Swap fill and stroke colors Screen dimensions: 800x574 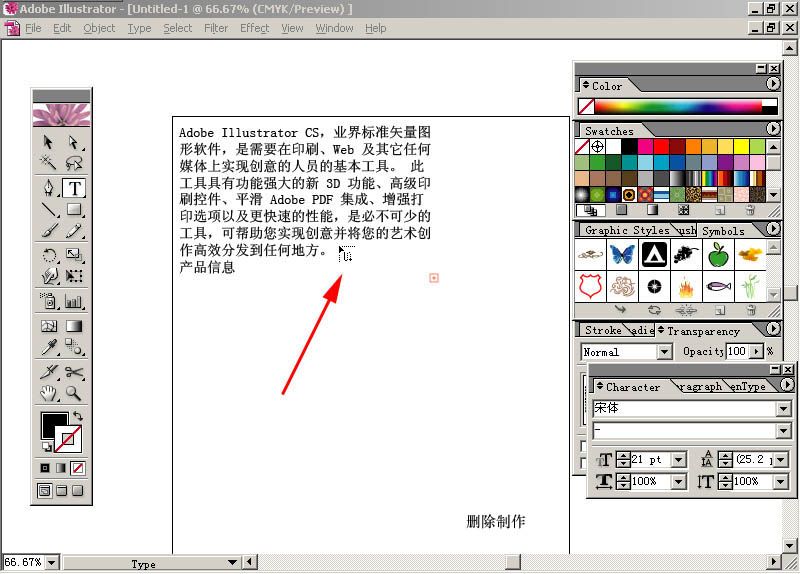[x=78, y=416]
